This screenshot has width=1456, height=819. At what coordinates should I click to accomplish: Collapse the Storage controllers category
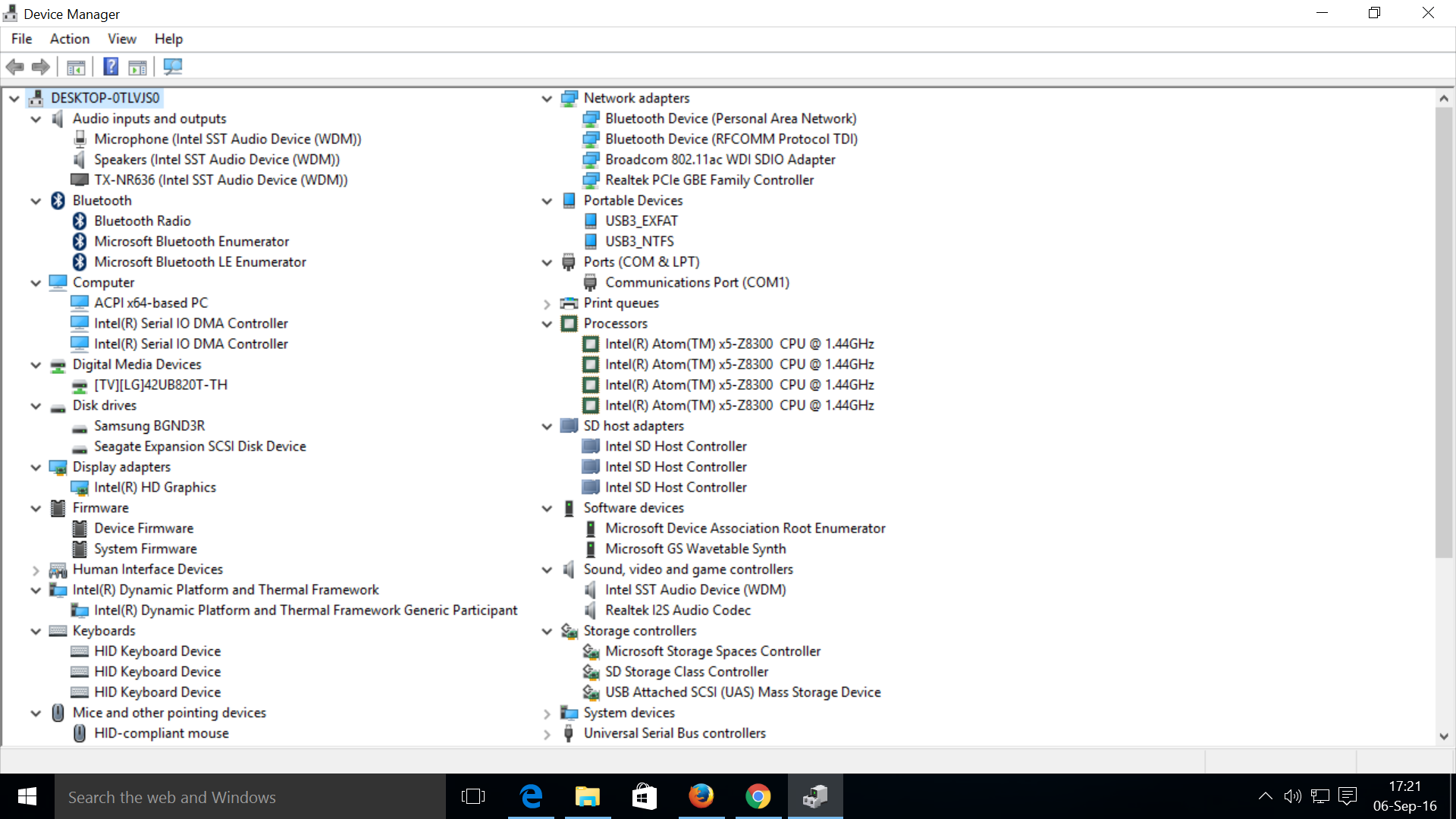coord(547,631)
